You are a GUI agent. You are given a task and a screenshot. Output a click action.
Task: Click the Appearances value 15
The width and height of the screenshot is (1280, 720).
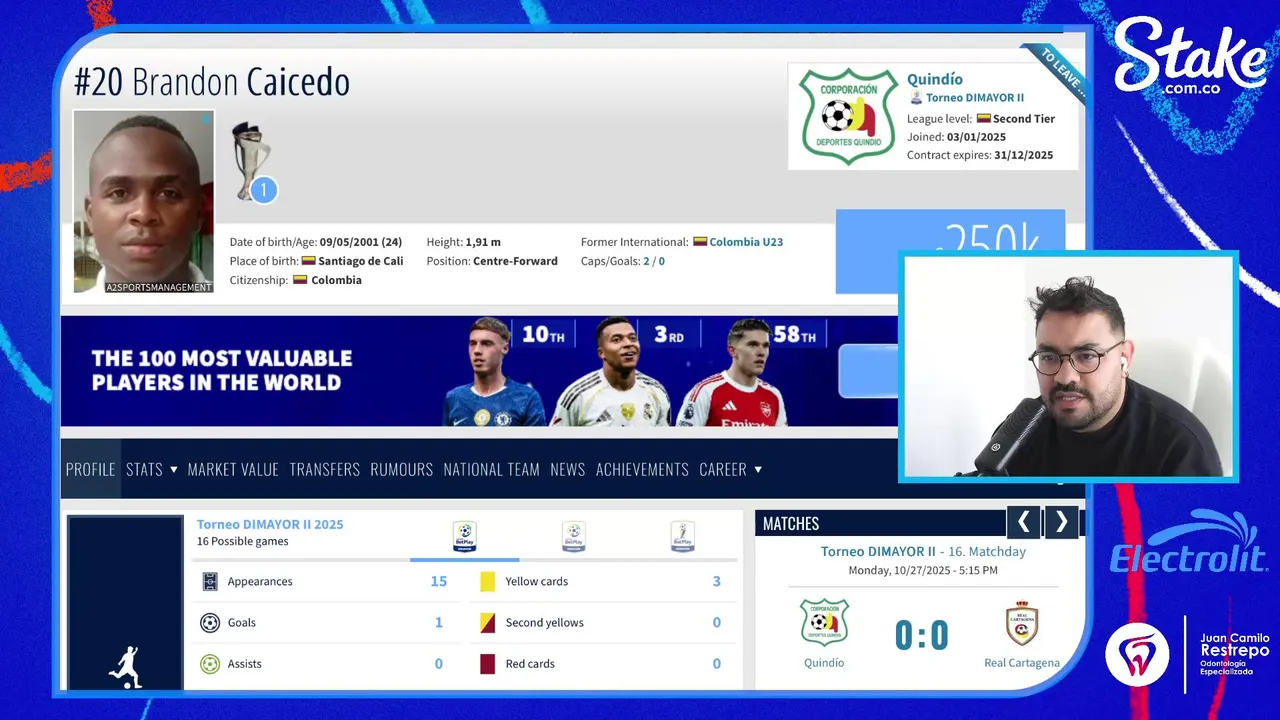[x=438, y=581]
